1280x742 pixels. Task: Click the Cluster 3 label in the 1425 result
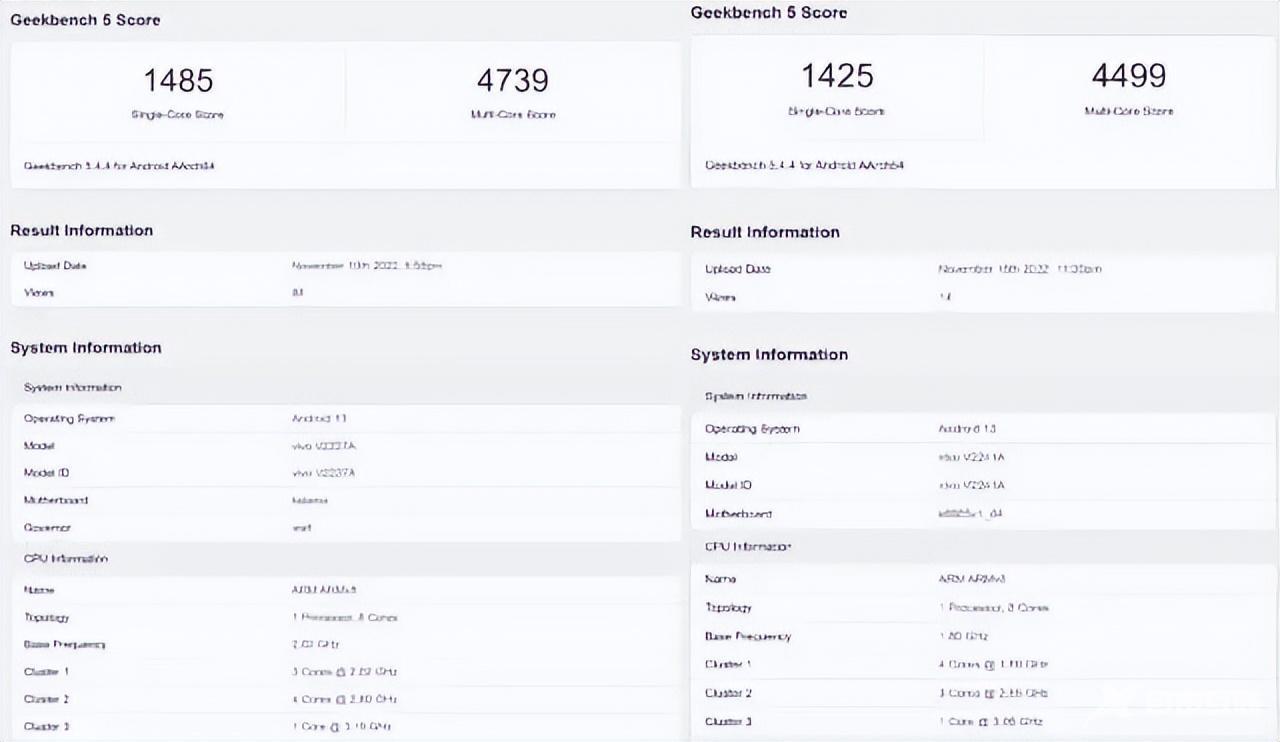point(729,721)
